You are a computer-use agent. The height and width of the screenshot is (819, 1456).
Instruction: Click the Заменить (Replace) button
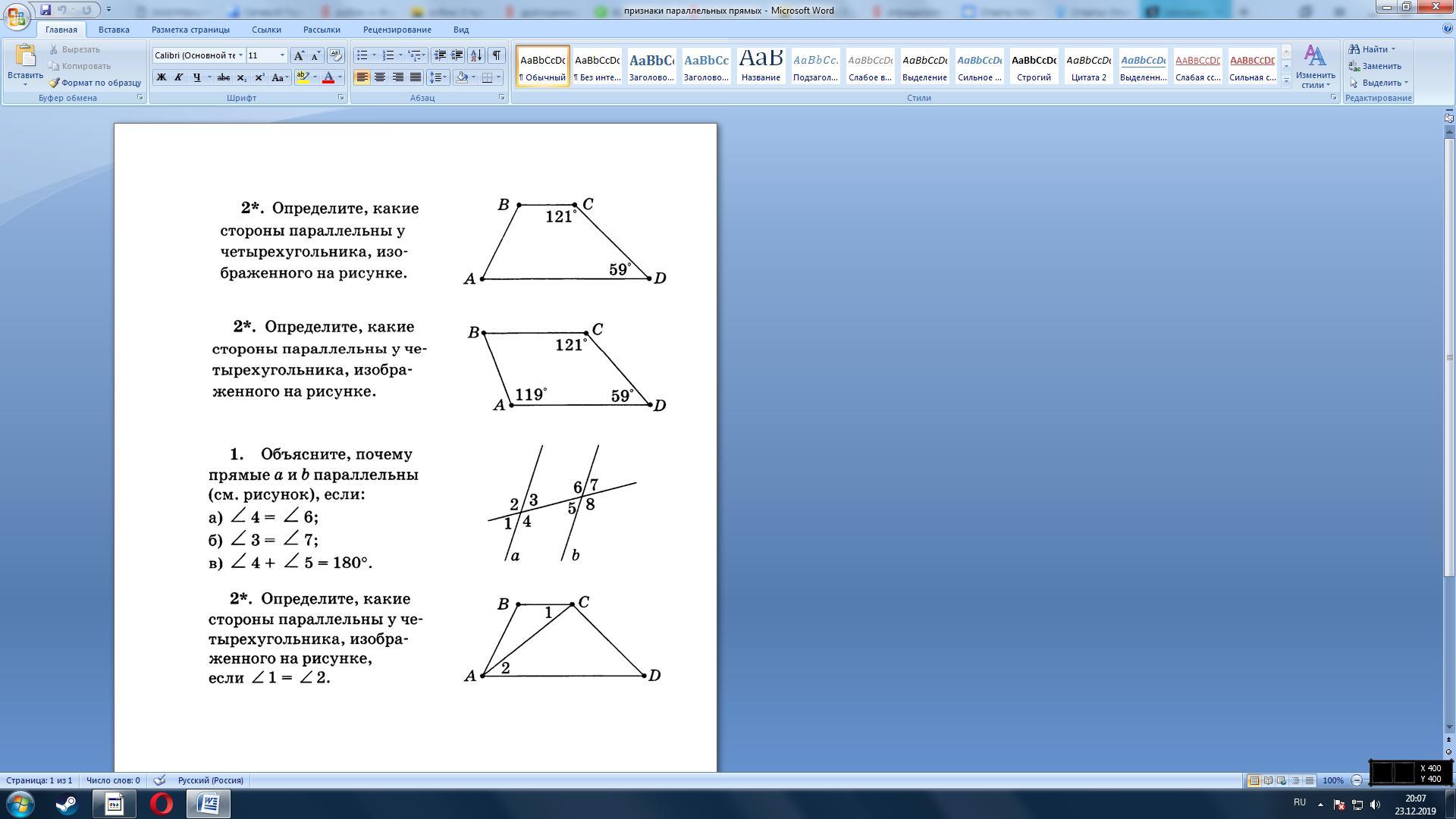click(1376, 66)
